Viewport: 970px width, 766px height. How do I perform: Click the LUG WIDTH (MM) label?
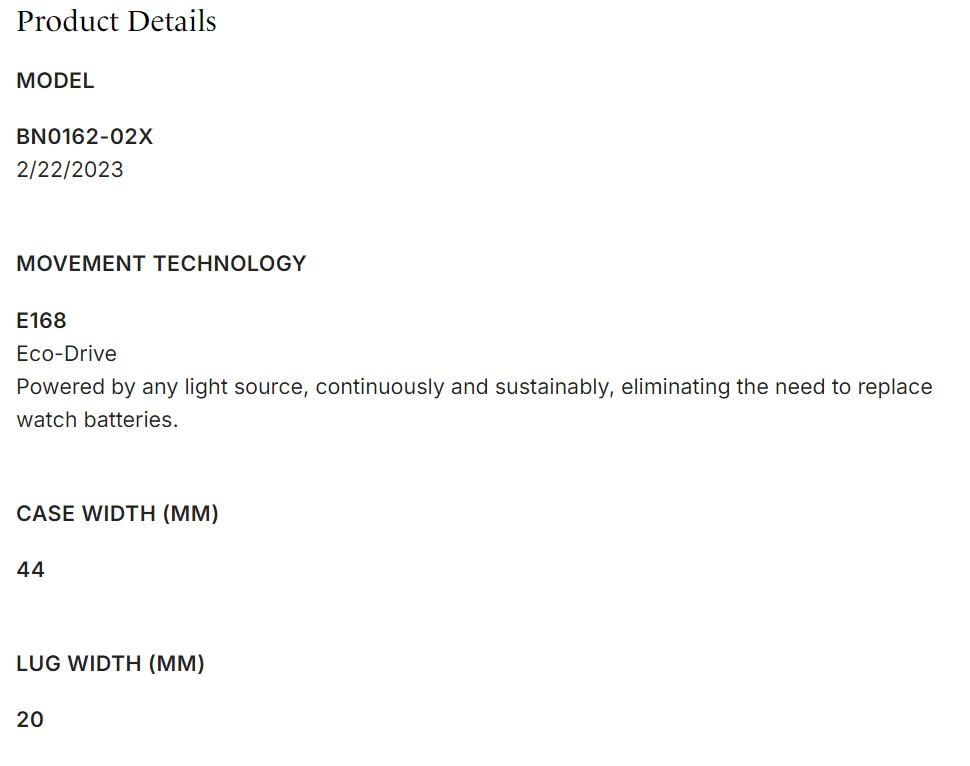coord(110,663)
